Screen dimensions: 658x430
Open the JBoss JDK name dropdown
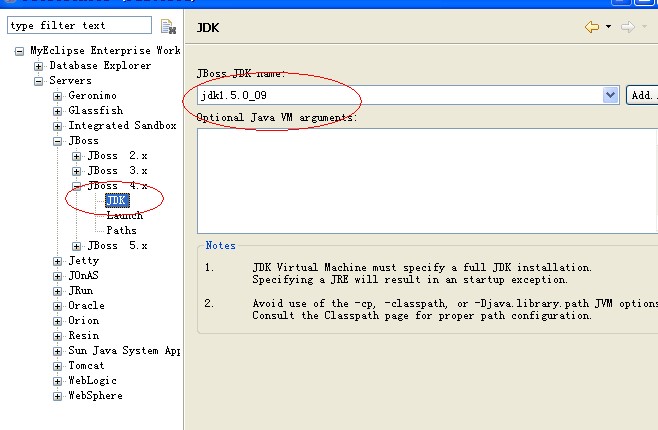pyautogui.click(x=611, y=95)
